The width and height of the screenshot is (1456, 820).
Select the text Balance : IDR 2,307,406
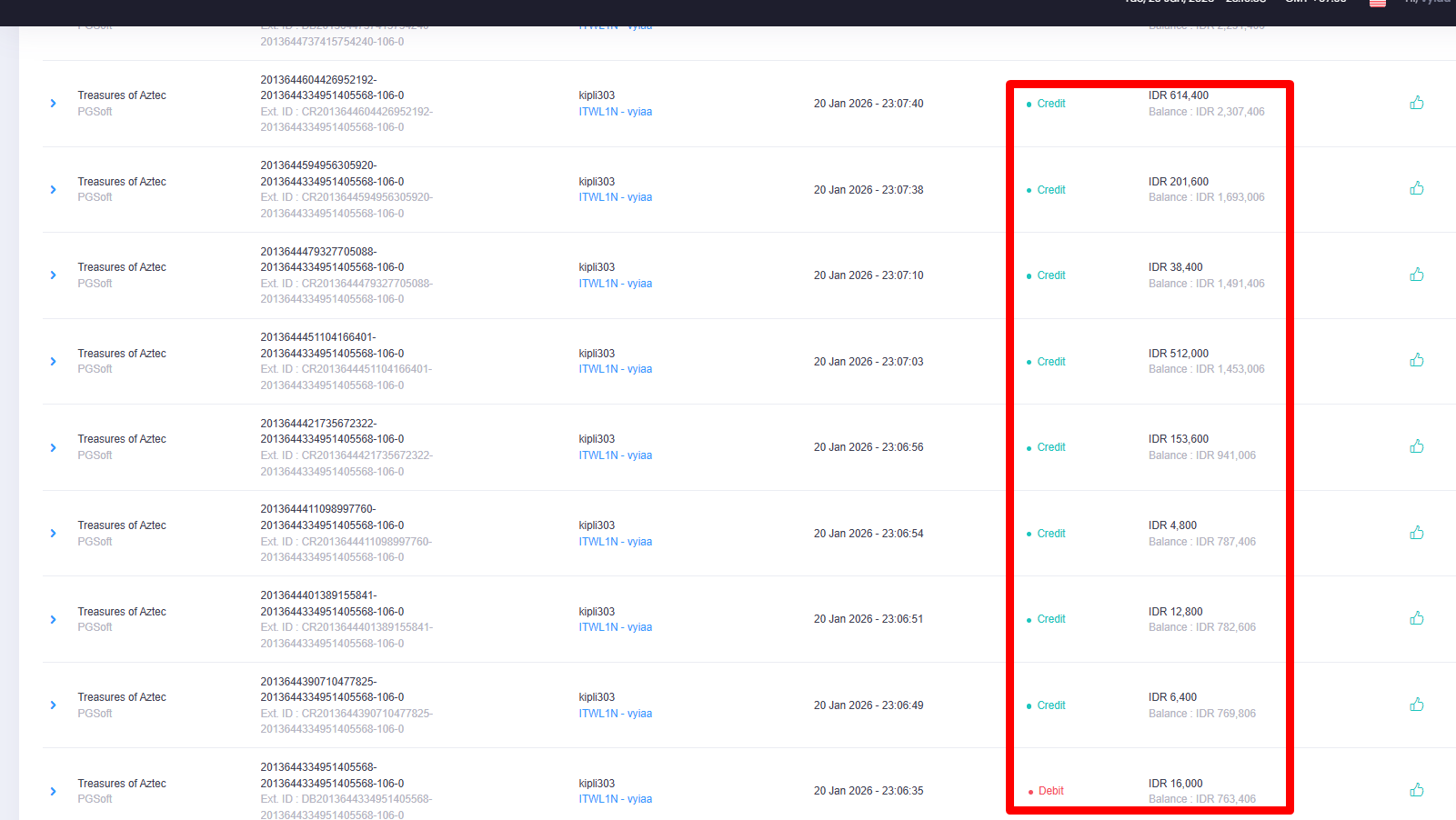coord(1207,112)
